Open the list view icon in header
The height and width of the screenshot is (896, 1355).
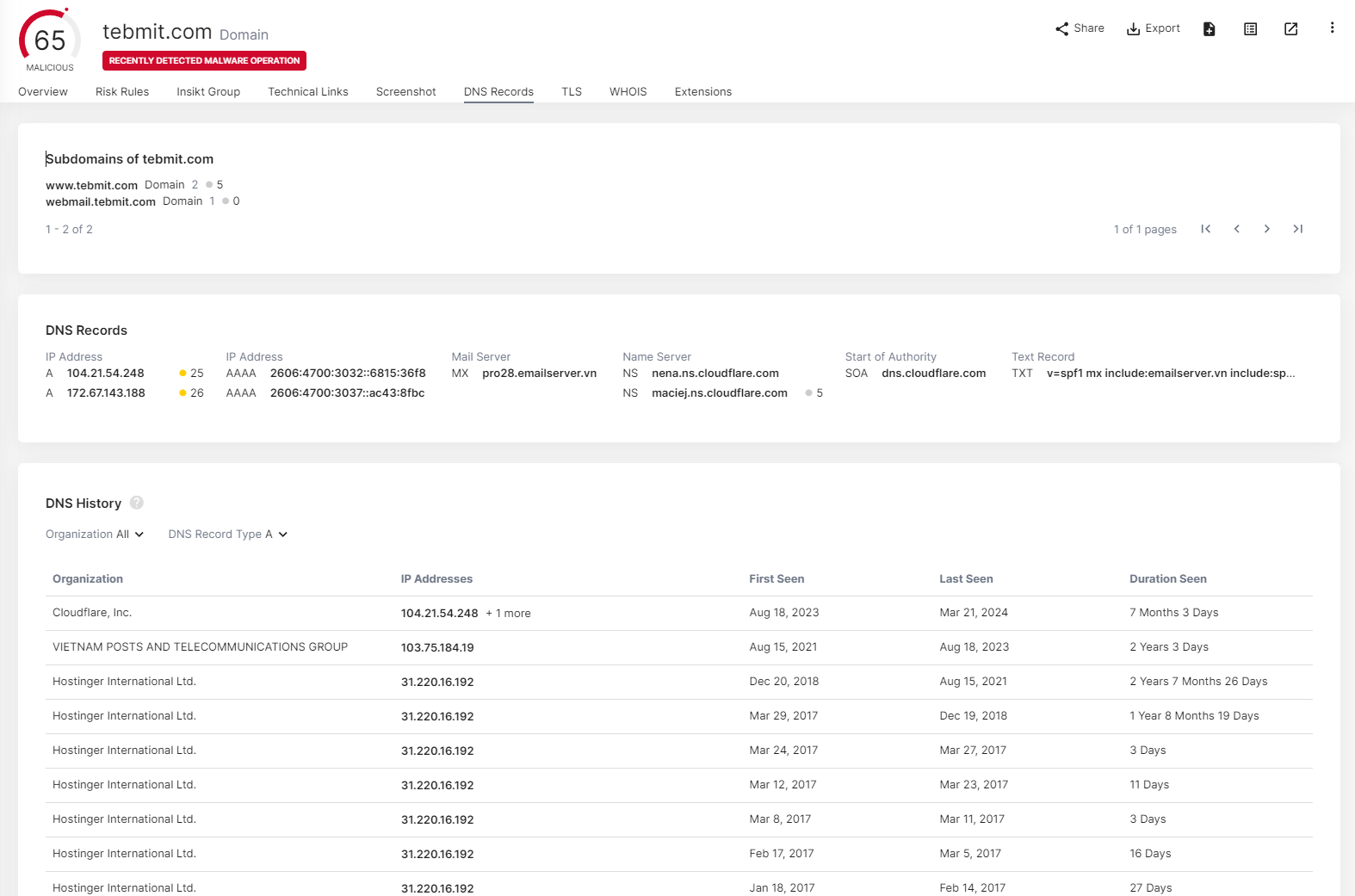(1251, 29)
